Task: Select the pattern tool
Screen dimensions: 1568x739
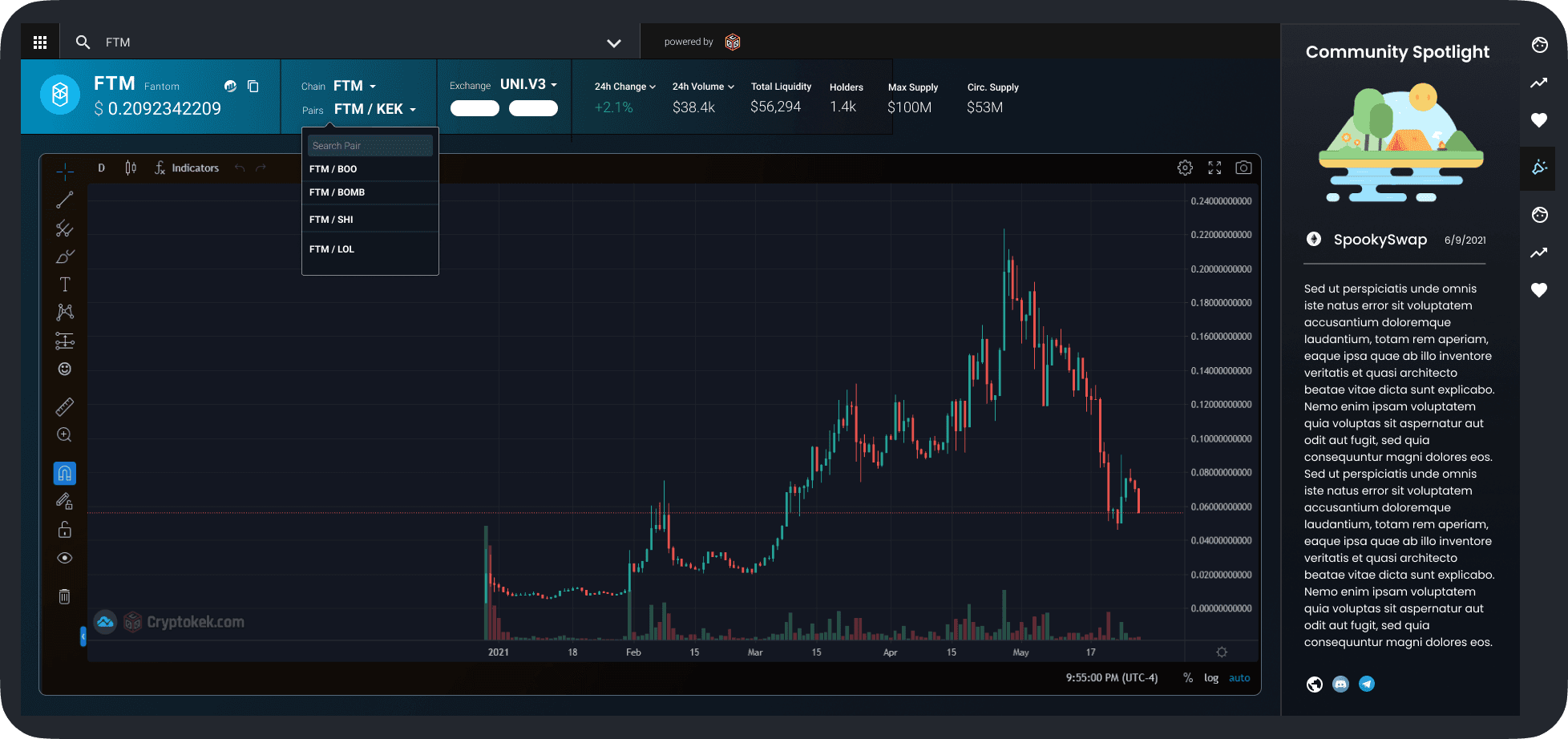Action: click(x=65, y=312)
